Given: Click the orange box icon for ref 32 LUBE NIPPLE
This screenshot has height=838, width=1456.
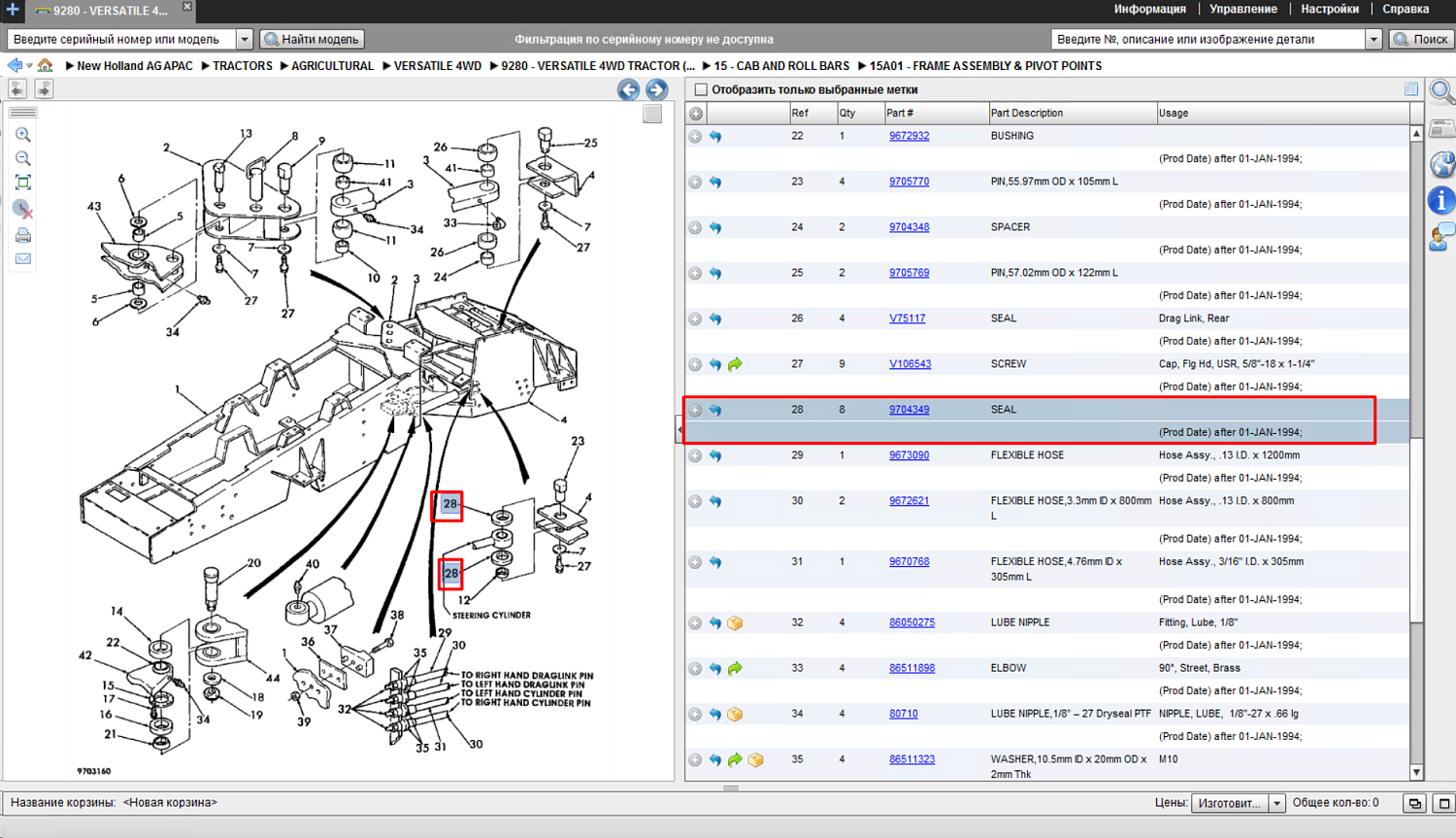Looking at the screenshot, I should click(x=736, y=623).
